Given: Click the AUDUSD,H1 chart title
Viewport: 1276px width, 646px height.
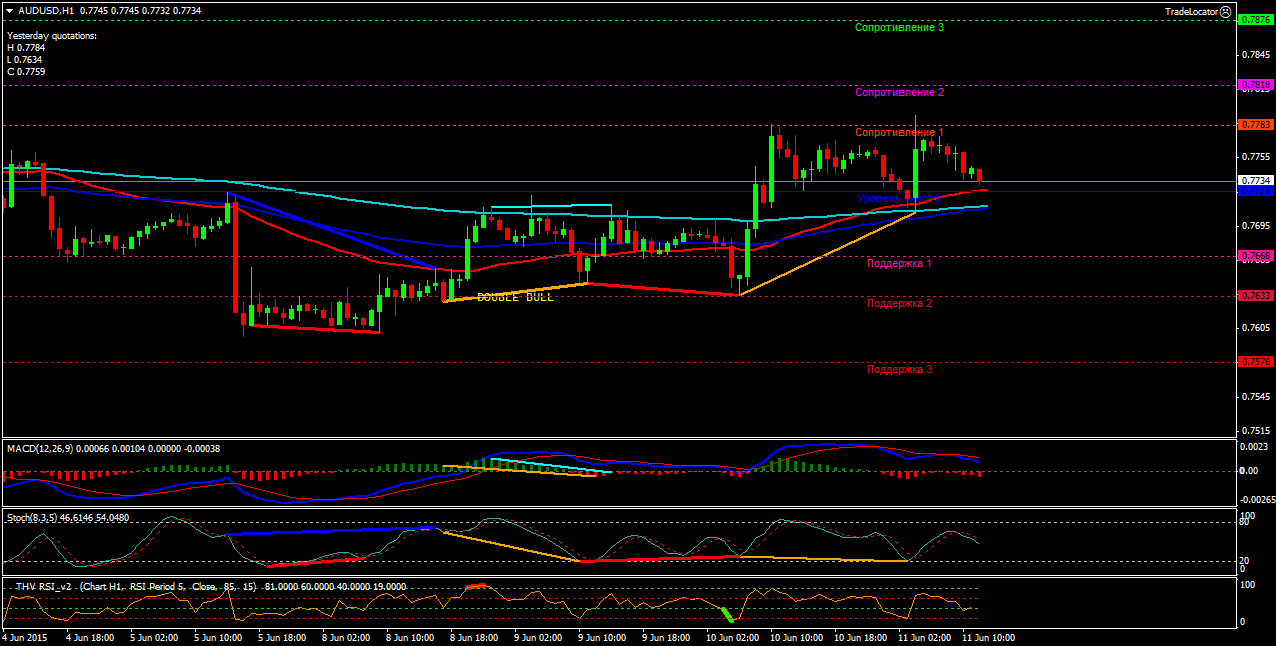Looking at the screenshot, I should pyautogui.click(x=46, y=10).
